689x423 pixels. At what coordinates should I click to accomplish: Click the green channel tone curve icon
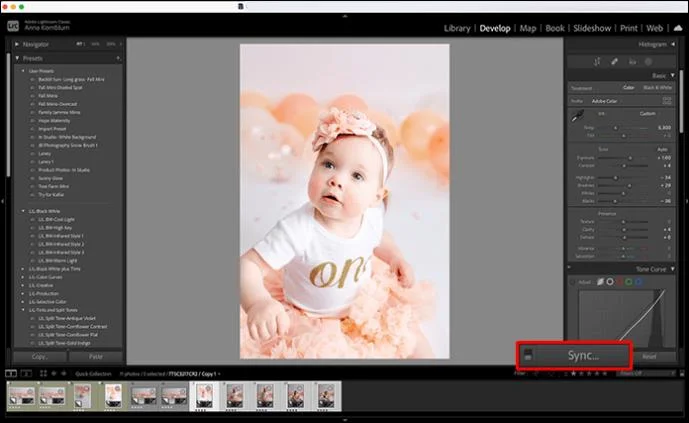[627, 282]
